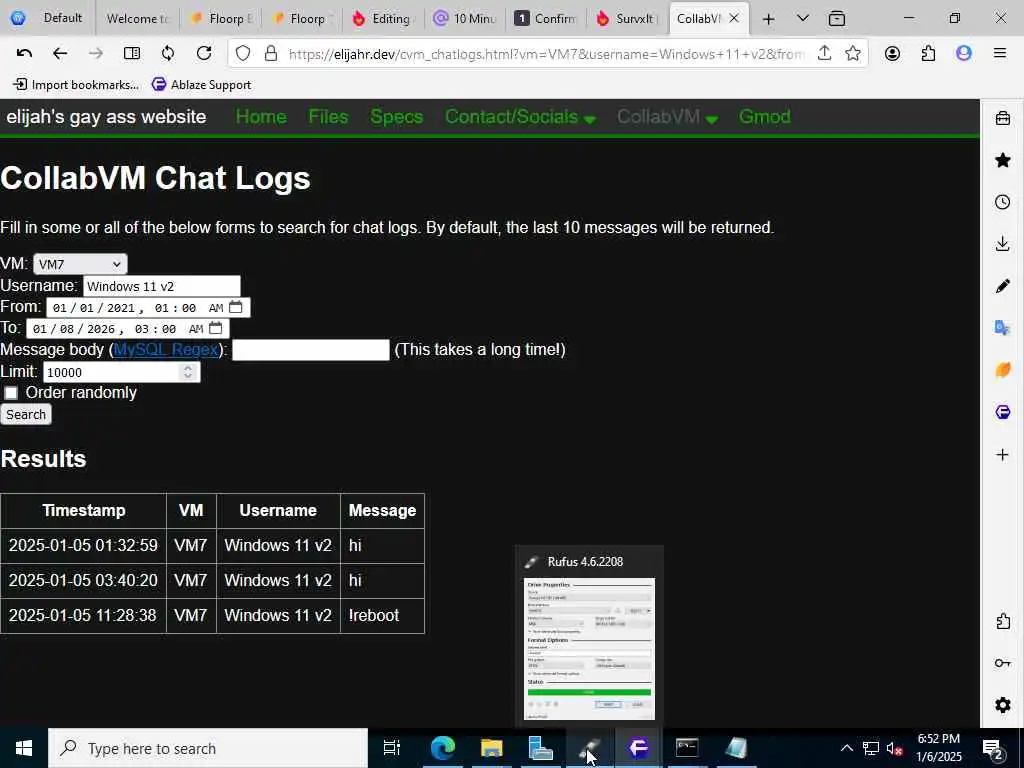
Task: Open Task View on the taskbar
Action: (391, 748)
